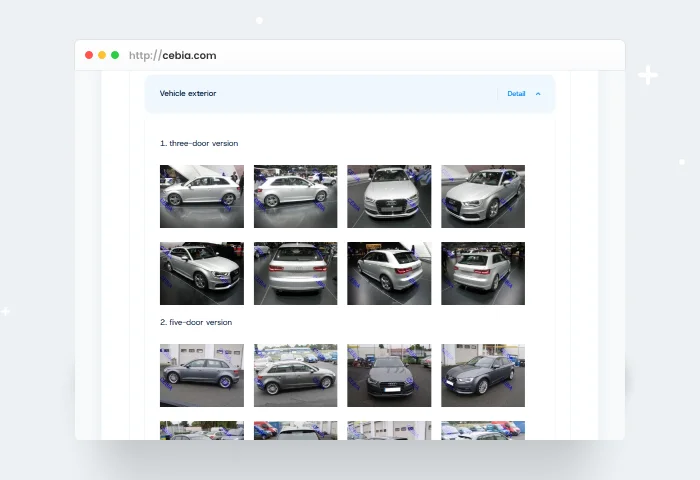Open fourth five-door front-angle photo

click(483, 375)
